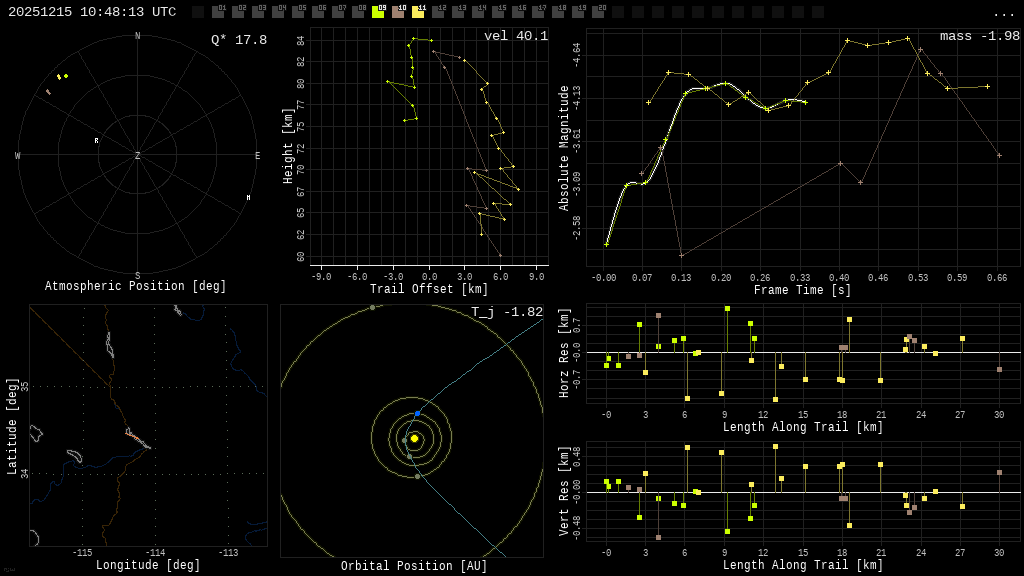Screen dimensions: 1024x576
Task: Click the UTC timestamp in header
Action: tap(92, 12)
